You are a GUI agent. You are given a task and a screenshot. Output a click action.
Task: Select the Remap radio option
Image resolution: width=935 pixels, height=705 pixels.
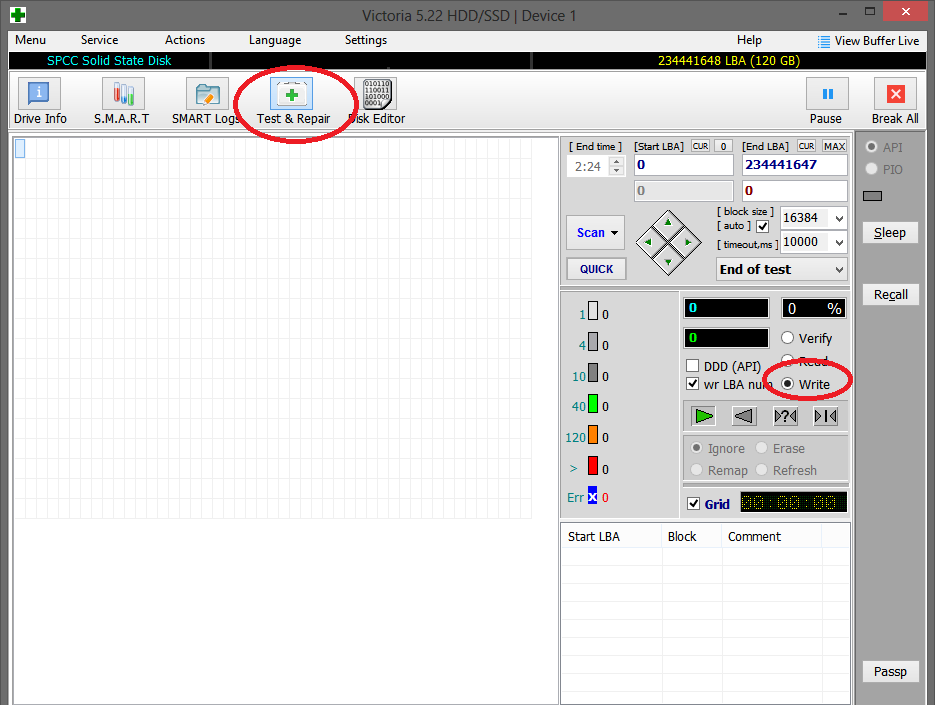696,470
